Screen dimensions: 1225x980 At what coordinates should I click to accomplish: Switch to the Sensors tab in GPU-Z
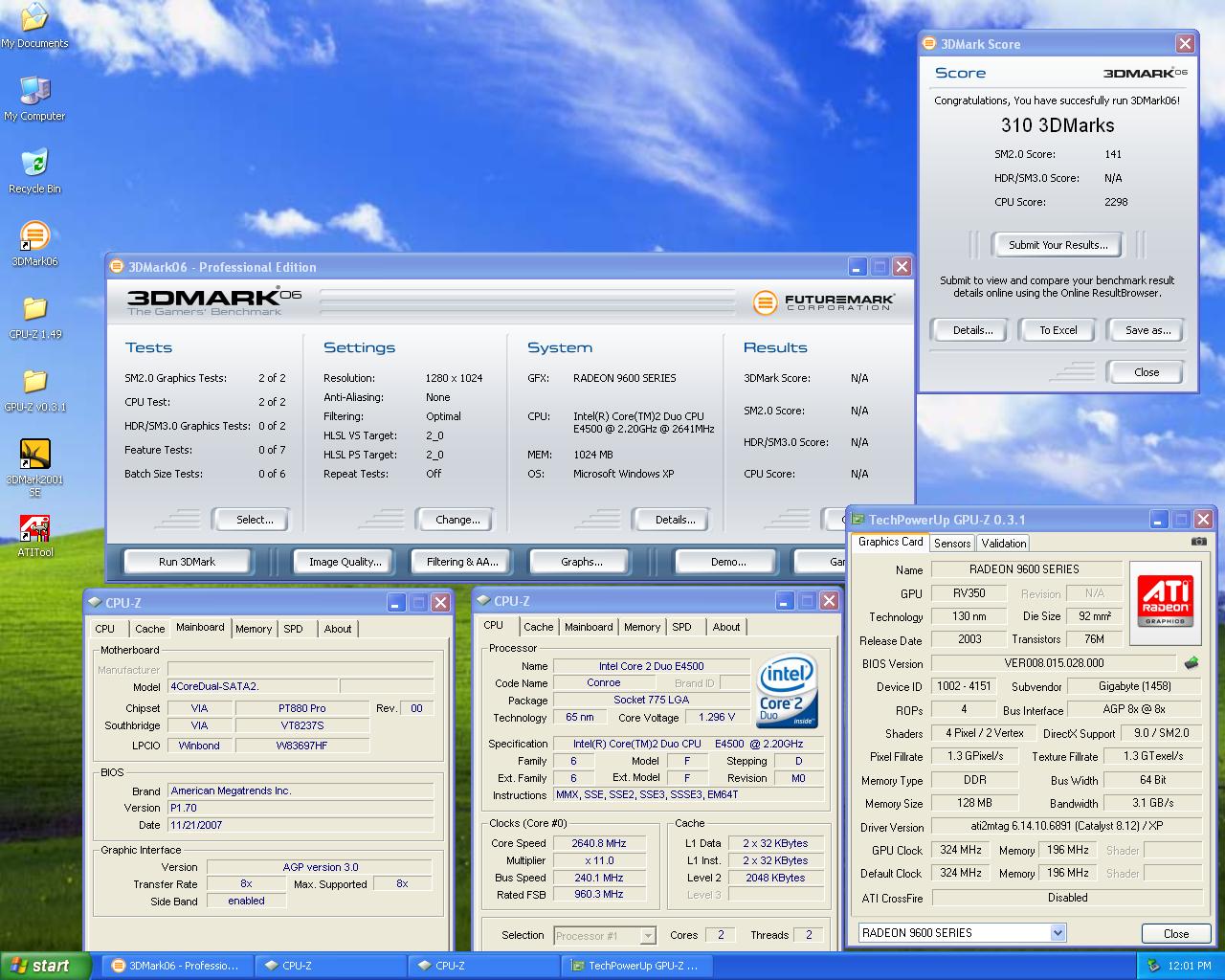(952, 543)
